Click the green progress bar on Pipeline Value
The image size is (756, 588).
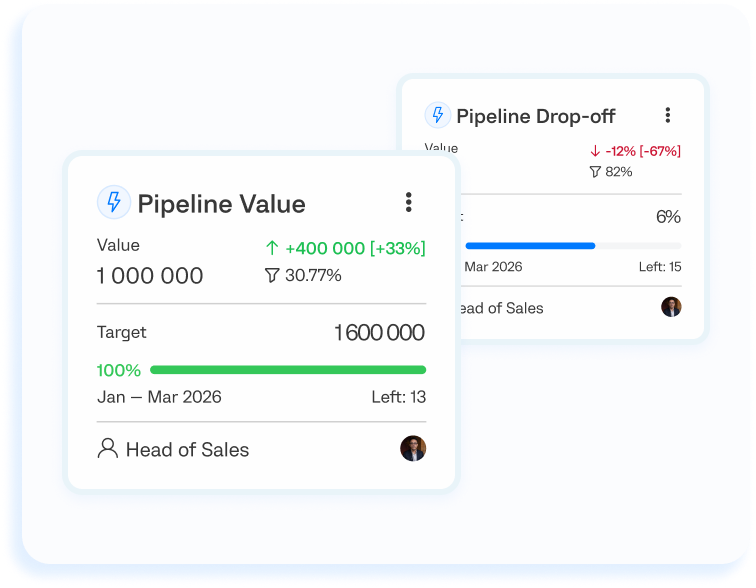288,370
